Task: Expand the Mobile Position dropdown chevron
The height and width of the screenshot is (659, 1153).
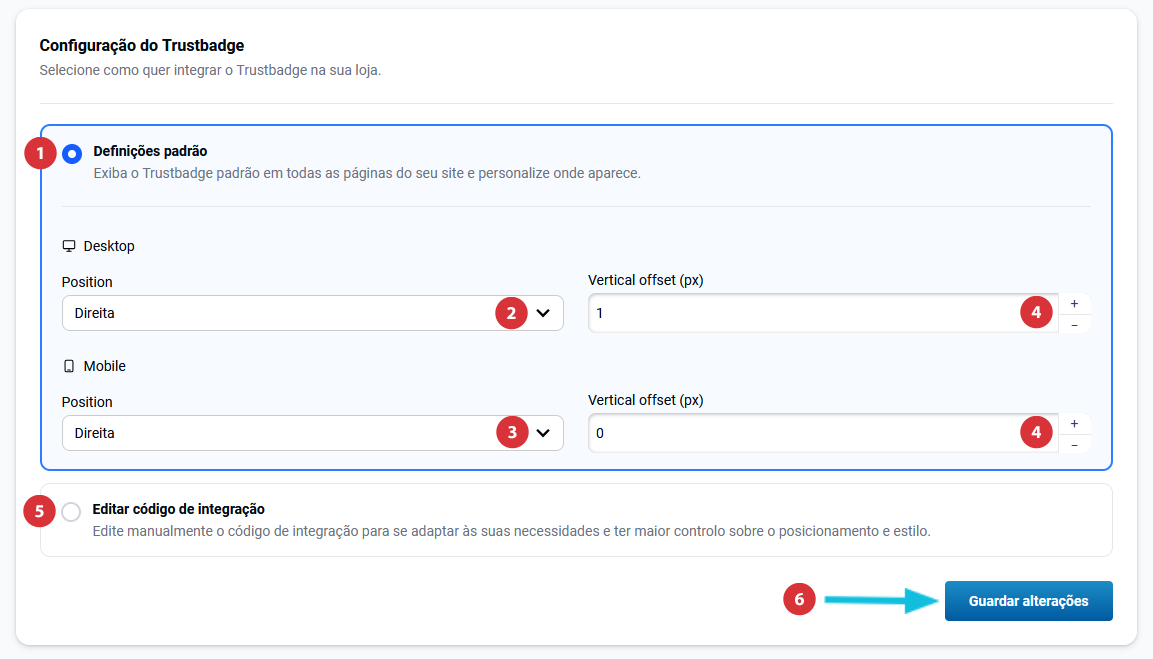Action: (543, 433)
